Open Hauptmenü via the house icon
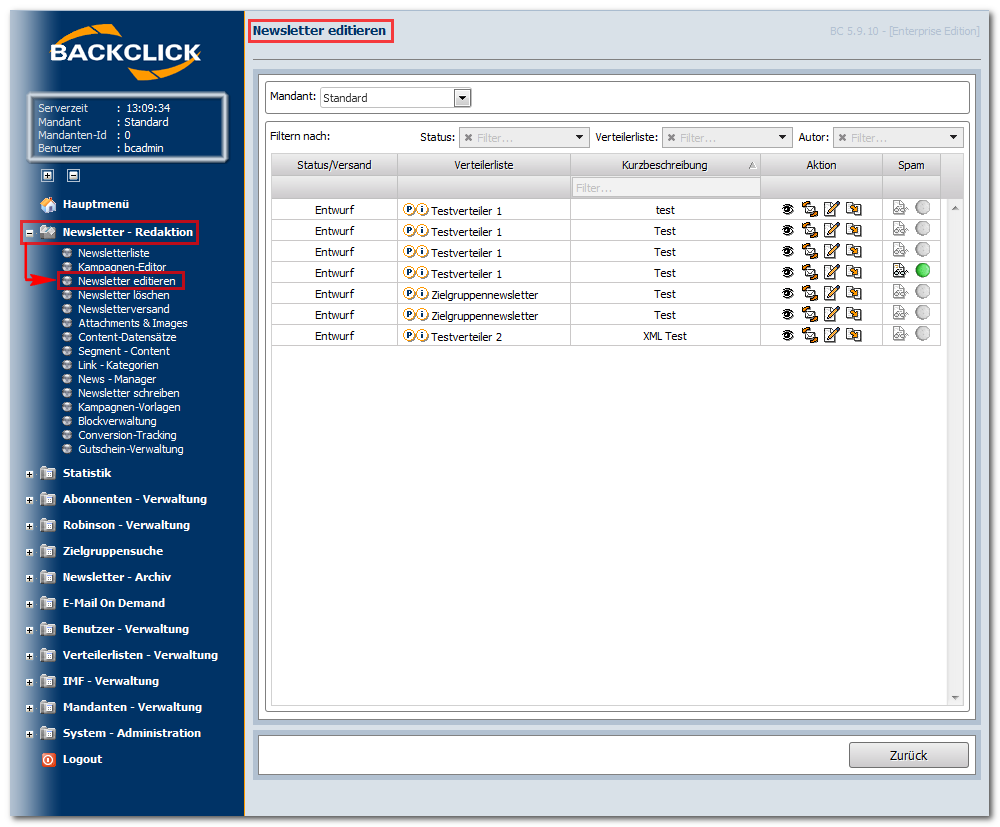Viewport: 1000px width, 827px height. click(48, 205)
